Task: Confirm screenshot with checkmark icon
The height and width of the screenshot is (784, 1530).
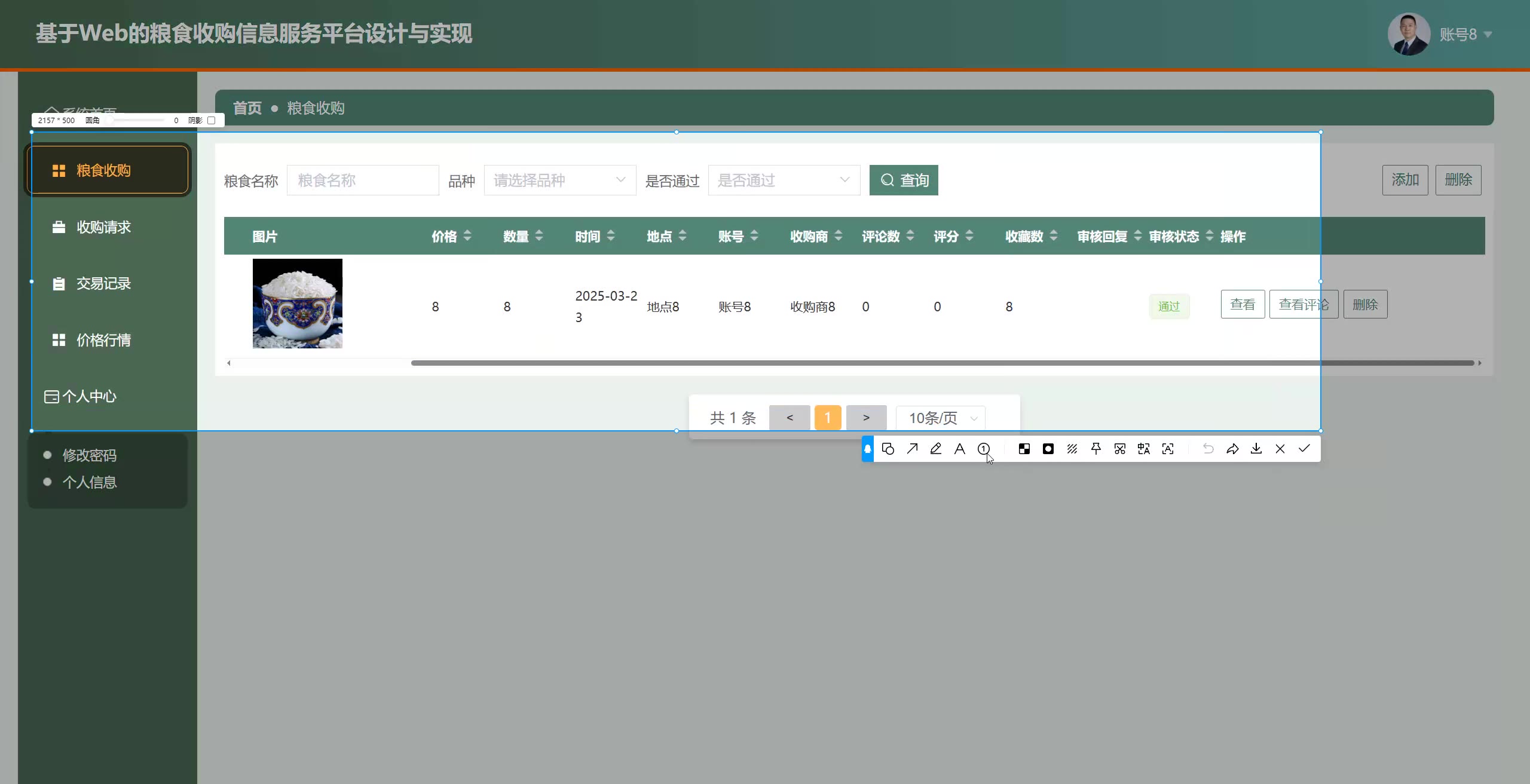Action: pyautogui.click(x=1304, y=449)
